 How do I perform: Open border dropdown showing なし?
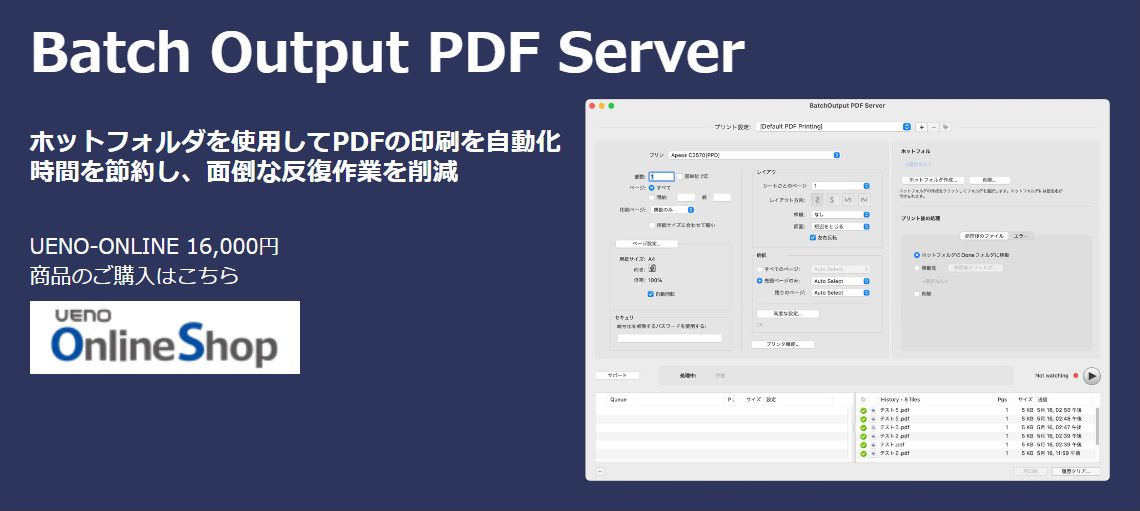(840, 215)
